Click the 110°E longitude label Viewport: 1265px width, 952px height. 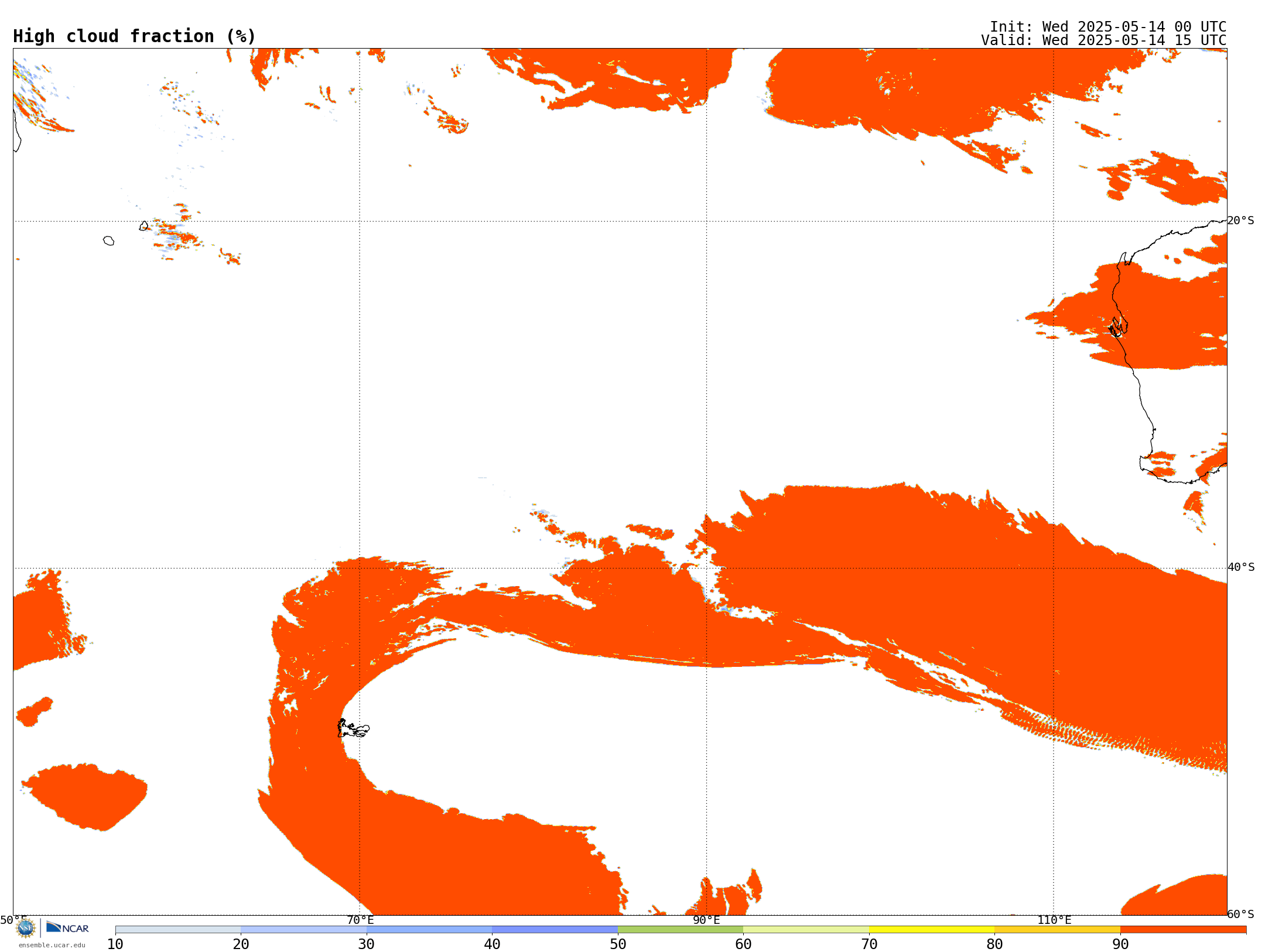(x=1054, y=920)
